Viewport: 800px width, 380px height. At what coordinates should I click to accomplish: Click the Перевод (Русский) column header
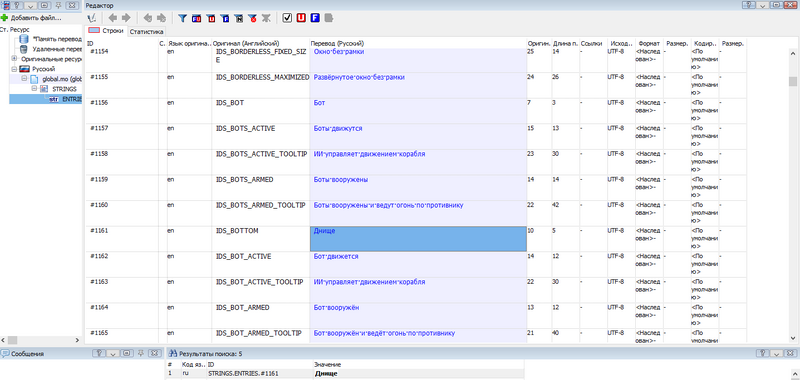point(418,44)
